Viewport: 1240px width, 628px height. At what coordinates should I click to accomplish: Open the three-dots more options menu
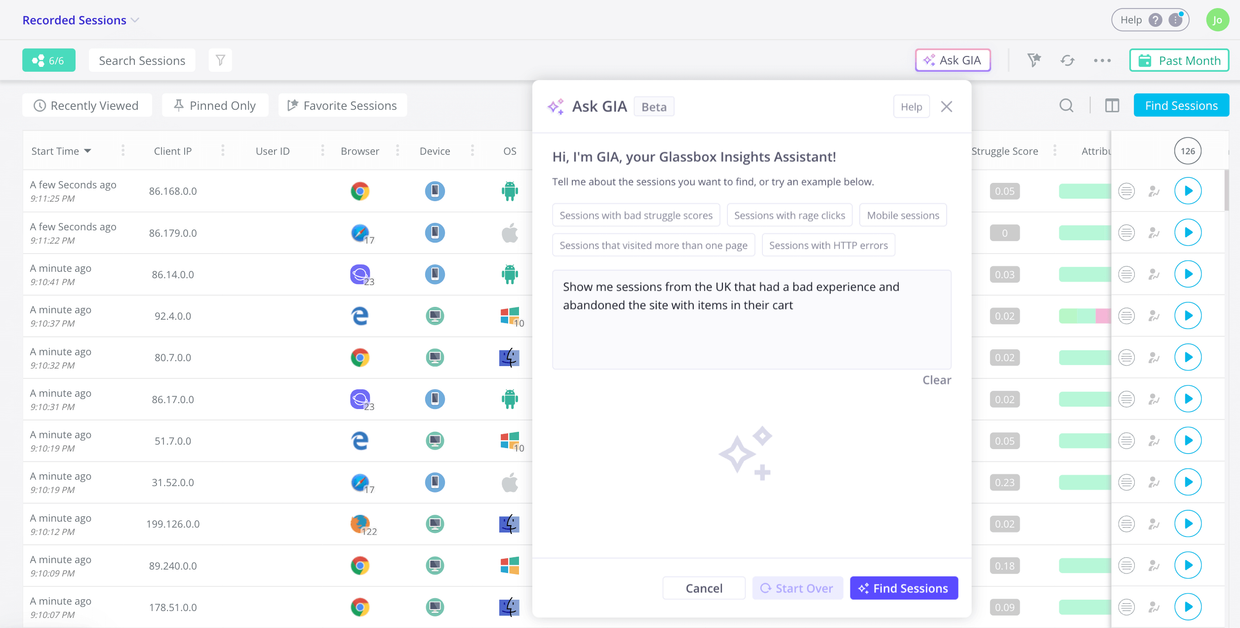1102,60
